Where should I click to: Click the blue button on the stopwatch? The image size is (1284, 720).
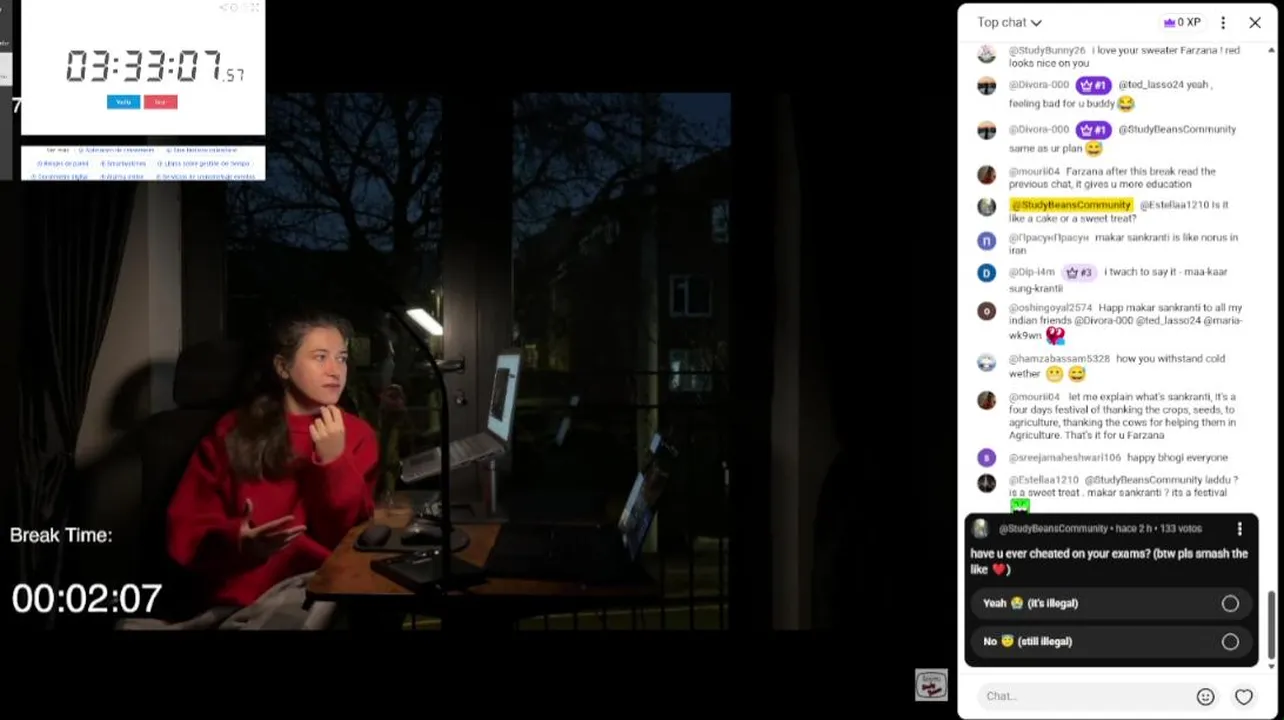[123, 102]
